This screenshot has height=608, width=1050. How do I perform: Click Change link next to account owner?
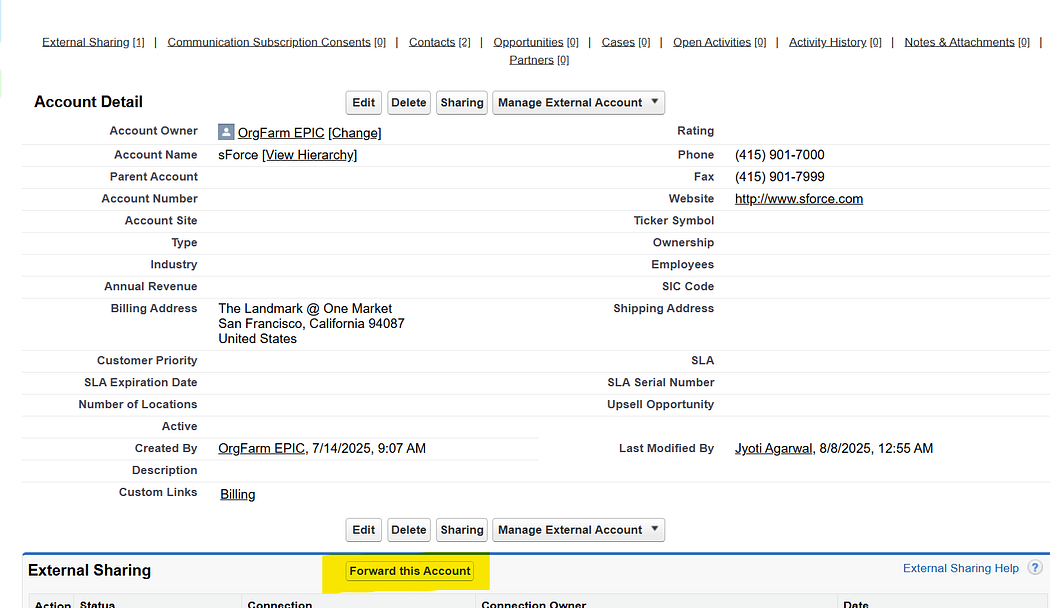(x=354, y=133)
